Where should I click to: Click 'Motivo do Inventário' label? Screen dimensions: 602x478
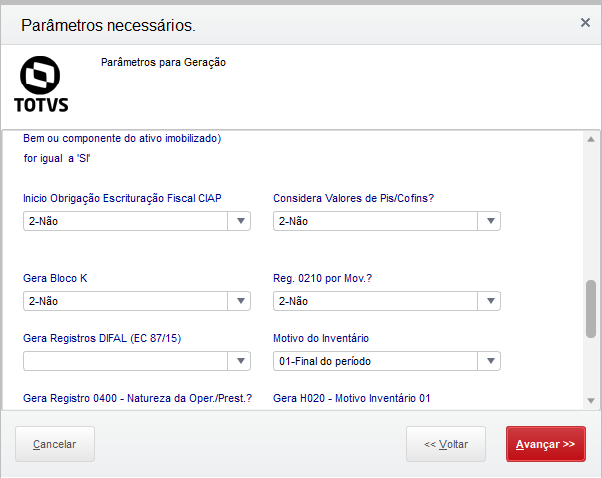(321, 338)
